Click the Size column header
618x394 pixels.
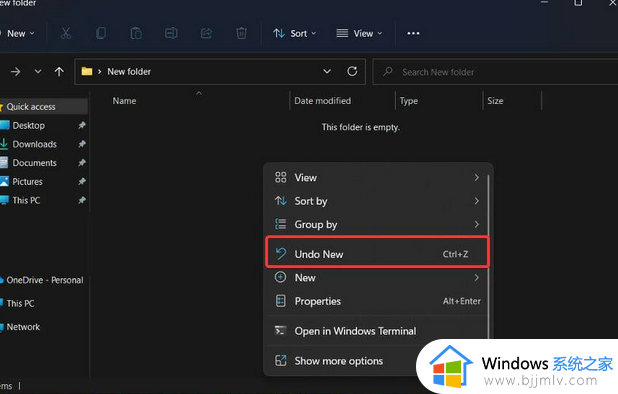tap(495, 101)
